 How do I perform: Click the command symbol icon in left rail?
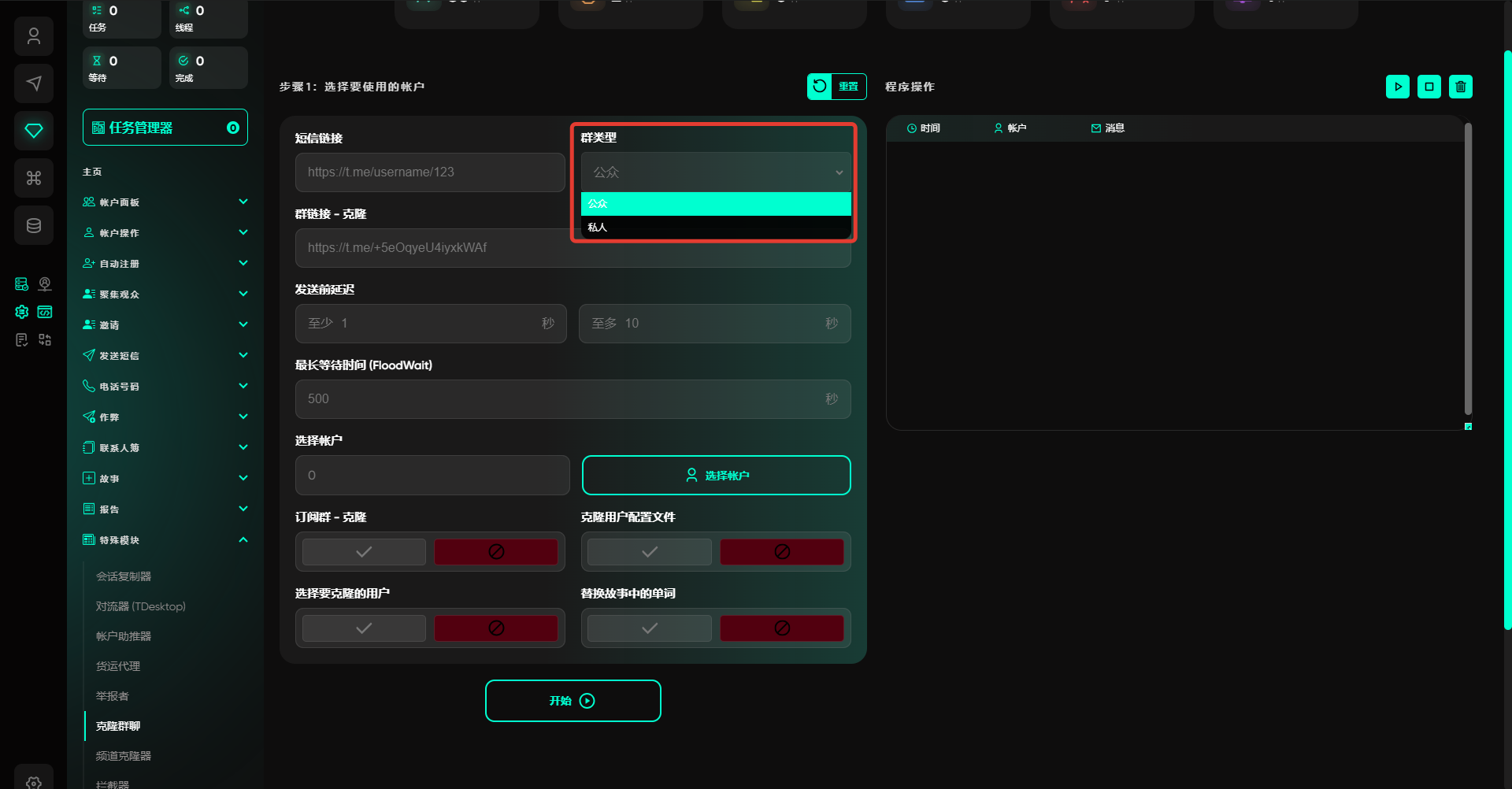(x=34, y=178)
